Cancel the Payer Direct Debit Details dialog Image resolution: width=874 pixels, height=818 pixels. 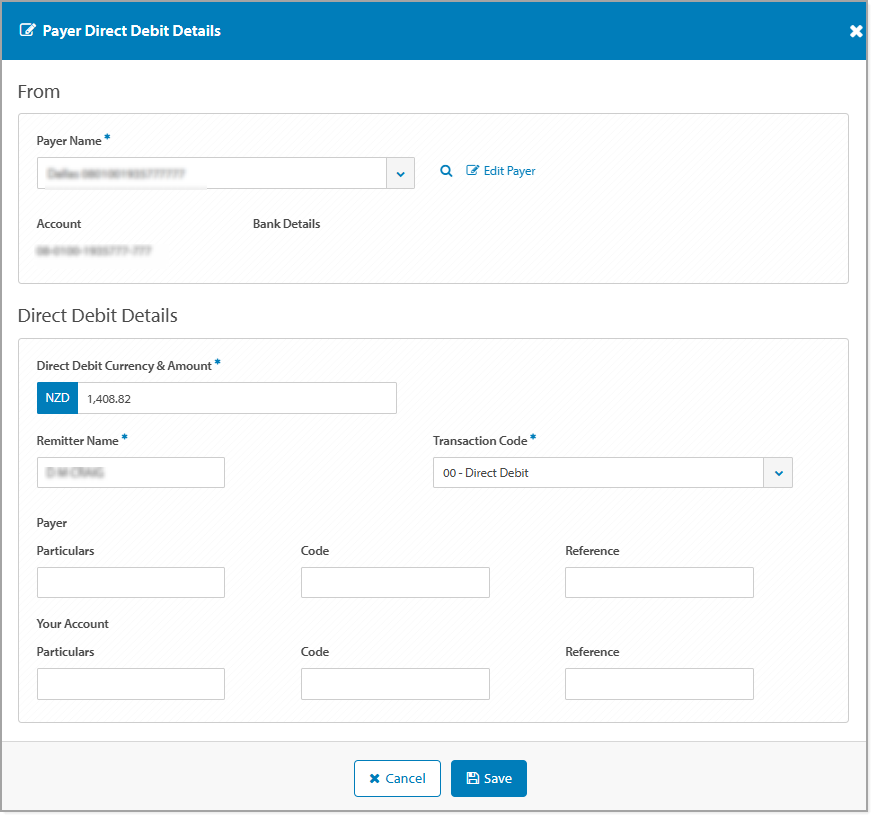(397, 778)
